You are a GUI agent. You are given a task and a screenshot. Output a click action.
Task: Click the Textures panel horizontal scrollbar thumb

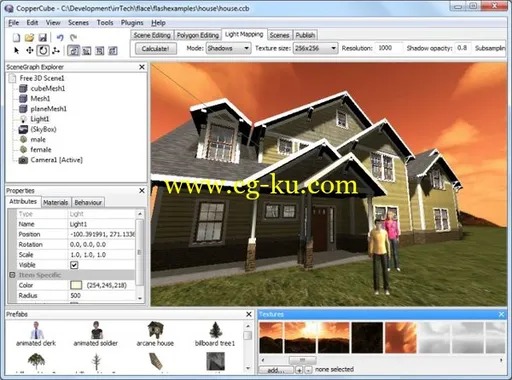[302, 360]
